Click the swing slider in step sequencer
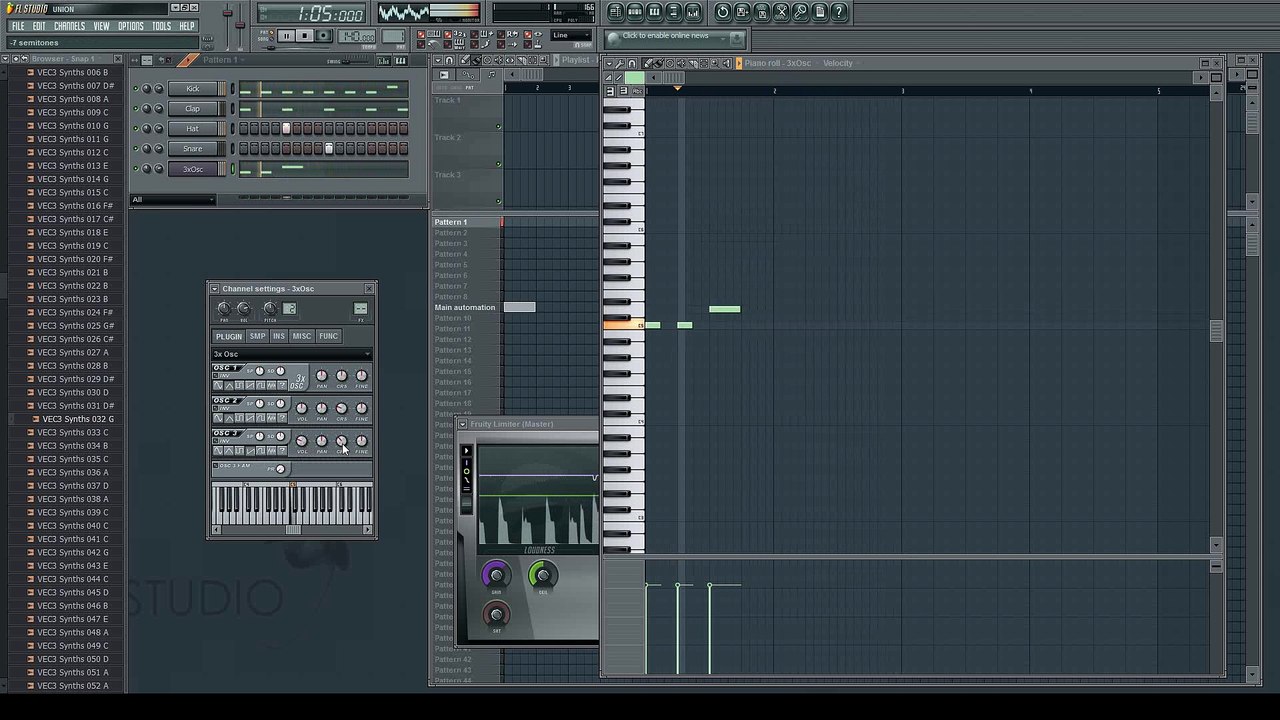The width and height of the screenshot is (1280, 720). coord(355,61)
